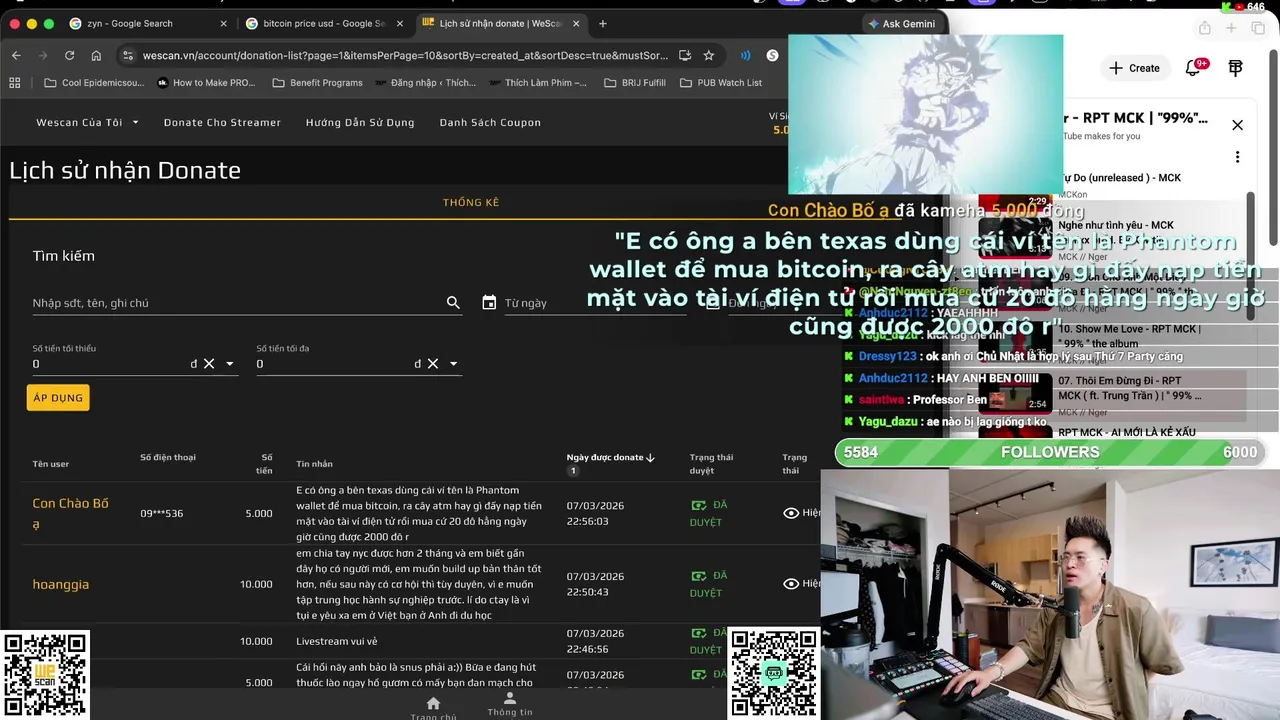Click the install app icon in address bar
Image resolution: width=1280 pixels, height=720 pixels.
coord(685,55)
